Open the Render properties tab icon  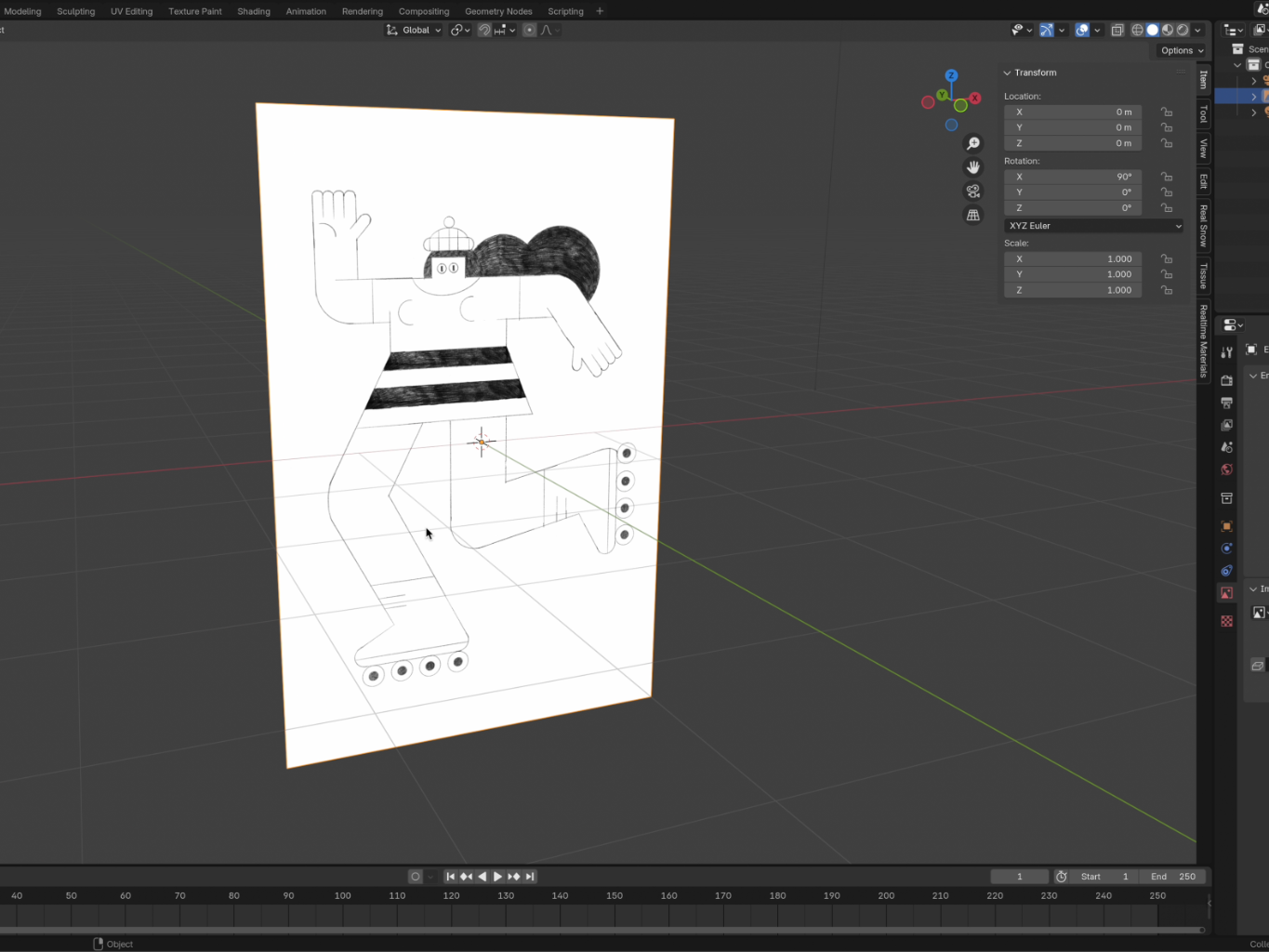tap(1226, 380)
